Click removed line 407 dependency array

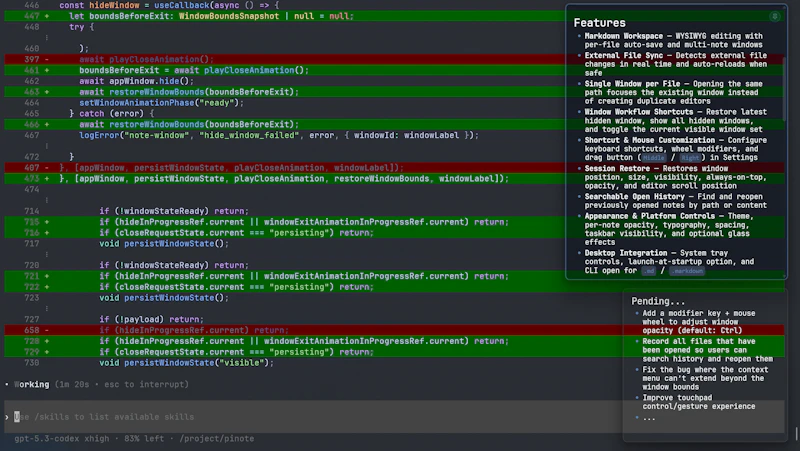click(x=231, y=167)
